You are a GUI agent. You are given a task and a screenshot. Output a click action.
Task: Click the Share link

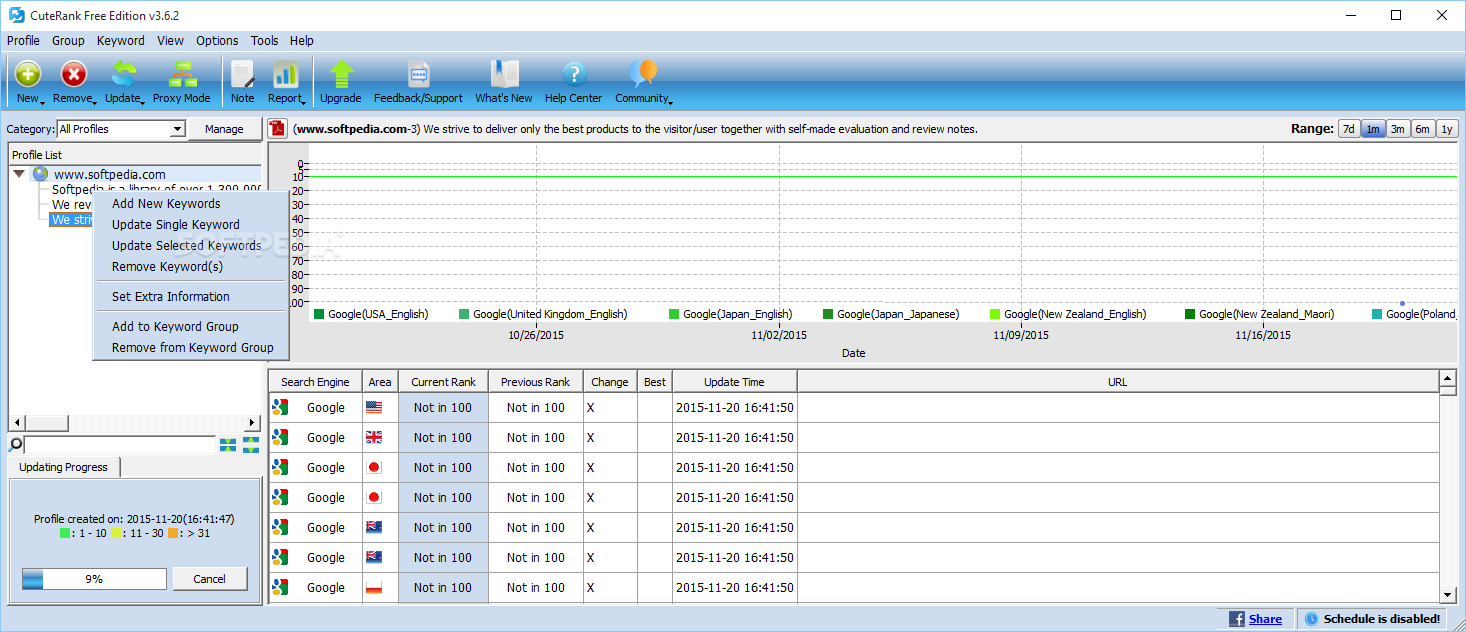tap(1265, 619)
